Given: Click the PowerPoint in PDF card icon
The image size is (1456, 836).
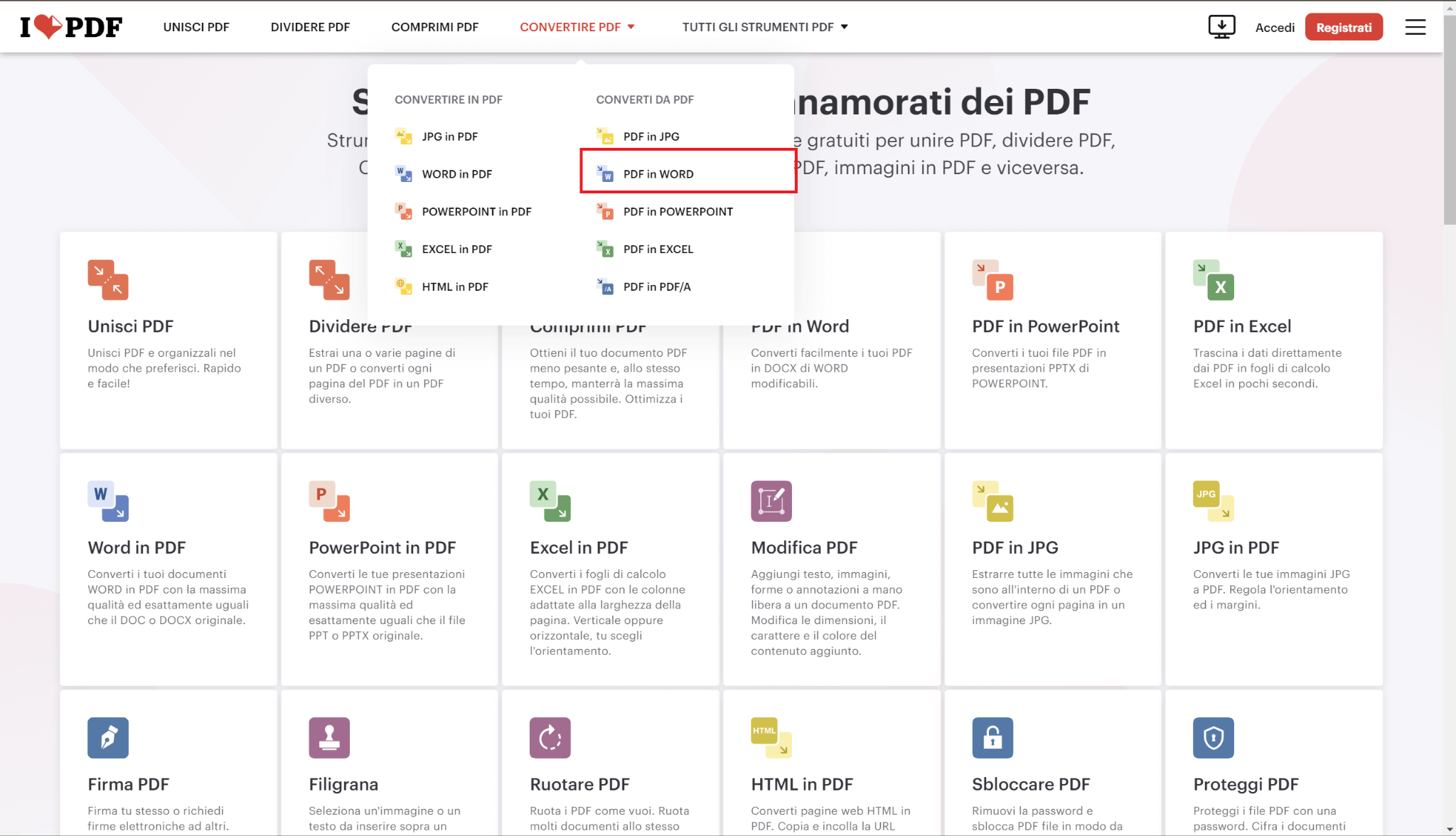Looking at the screenshot, I should (329, 501).
